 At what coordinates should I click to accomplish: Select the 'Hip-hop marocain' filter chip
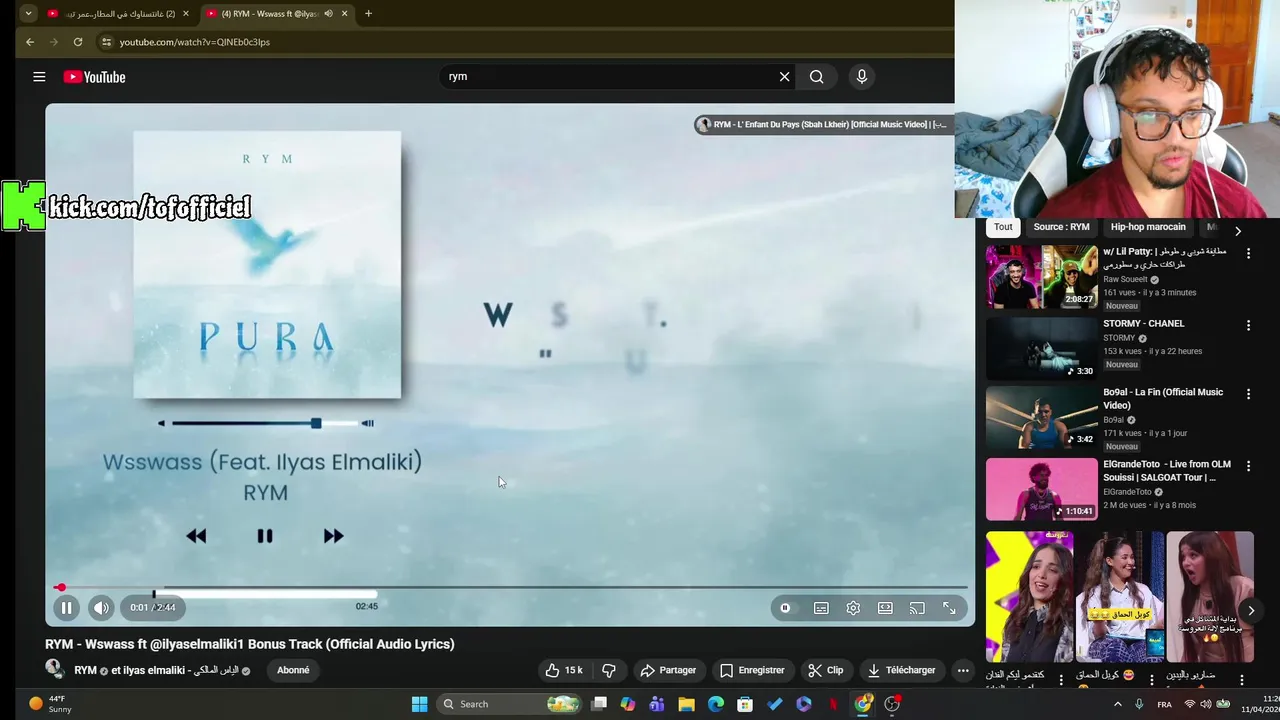pyautogui.click(x=1148, y=227)
